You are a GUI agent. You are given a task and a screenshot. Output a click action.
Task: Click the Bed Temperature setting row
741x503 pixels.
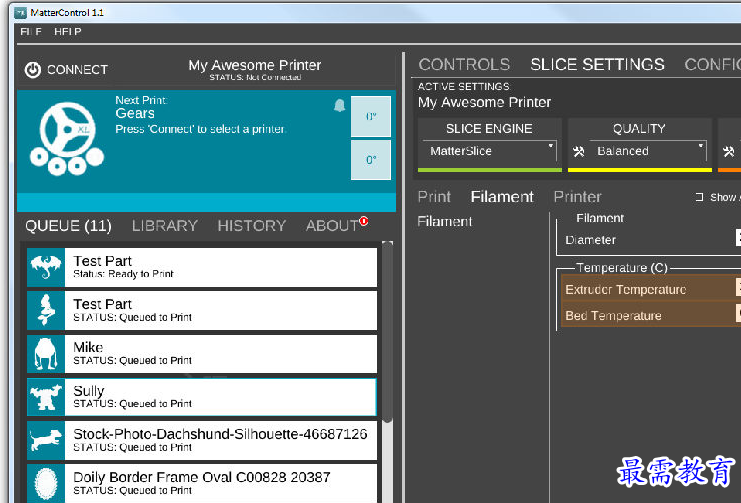[651, 315]
